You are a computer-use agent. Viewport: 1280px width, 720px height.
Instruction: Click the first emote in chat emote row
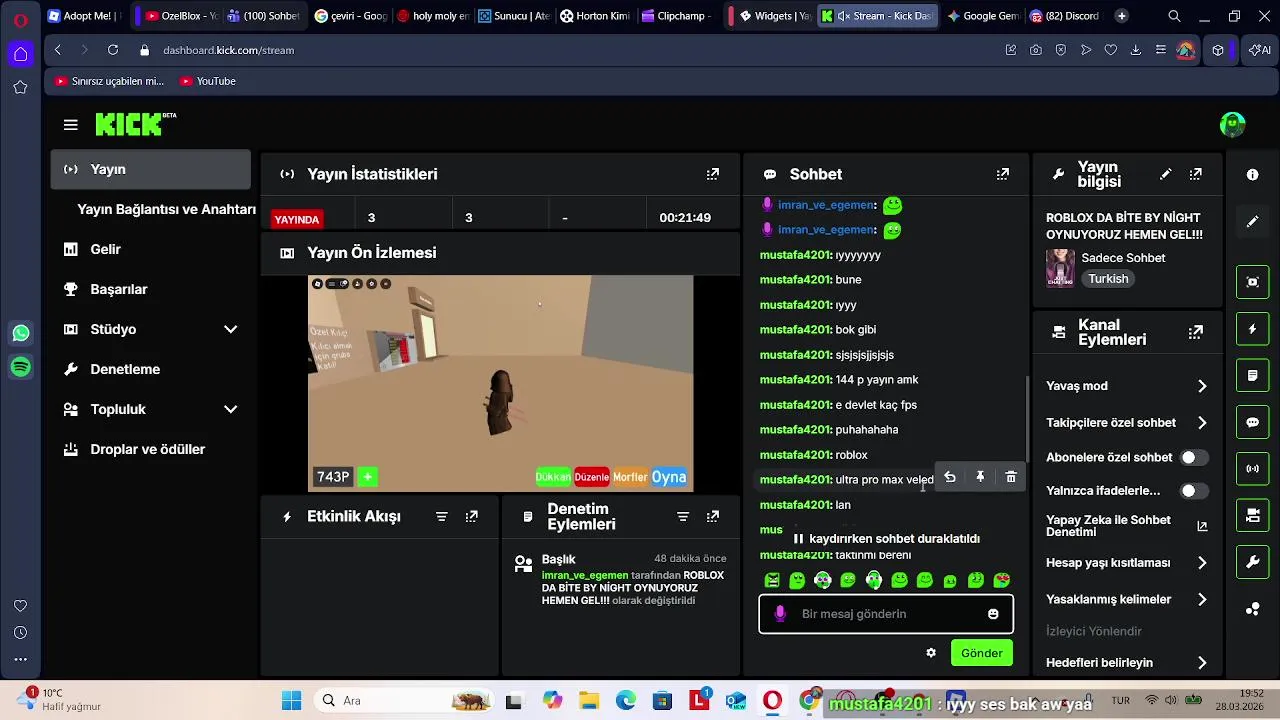[x=772, y=580]
